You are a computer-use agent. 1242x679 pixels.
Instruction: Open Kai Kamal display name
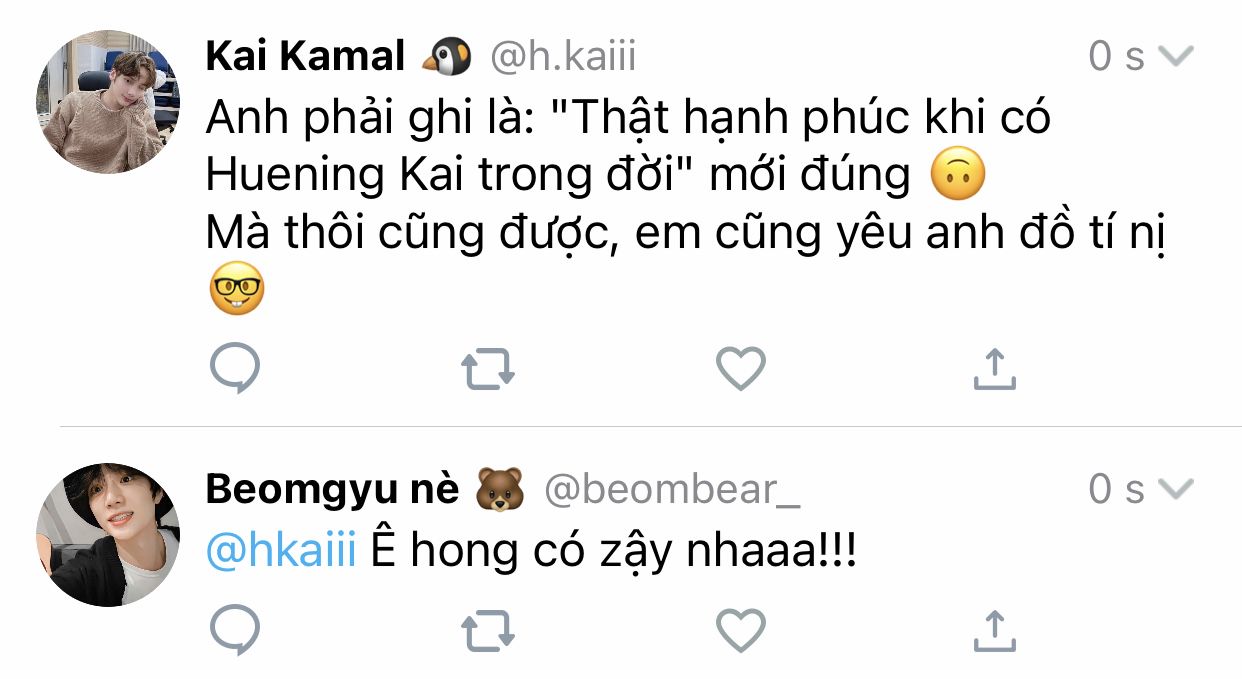(304, 57)
